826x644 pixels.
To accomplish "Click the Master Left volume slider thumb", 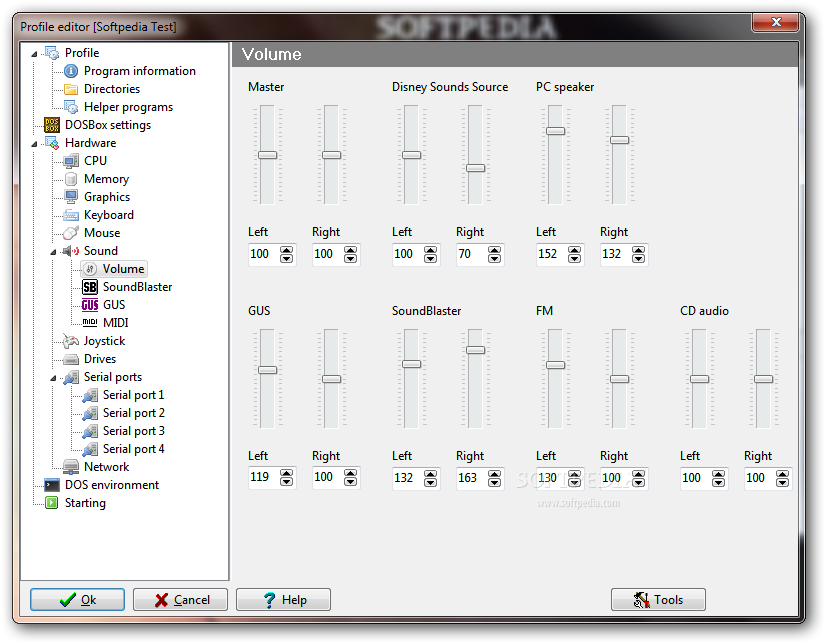I will pyautogui.click(x=268, y=155).
